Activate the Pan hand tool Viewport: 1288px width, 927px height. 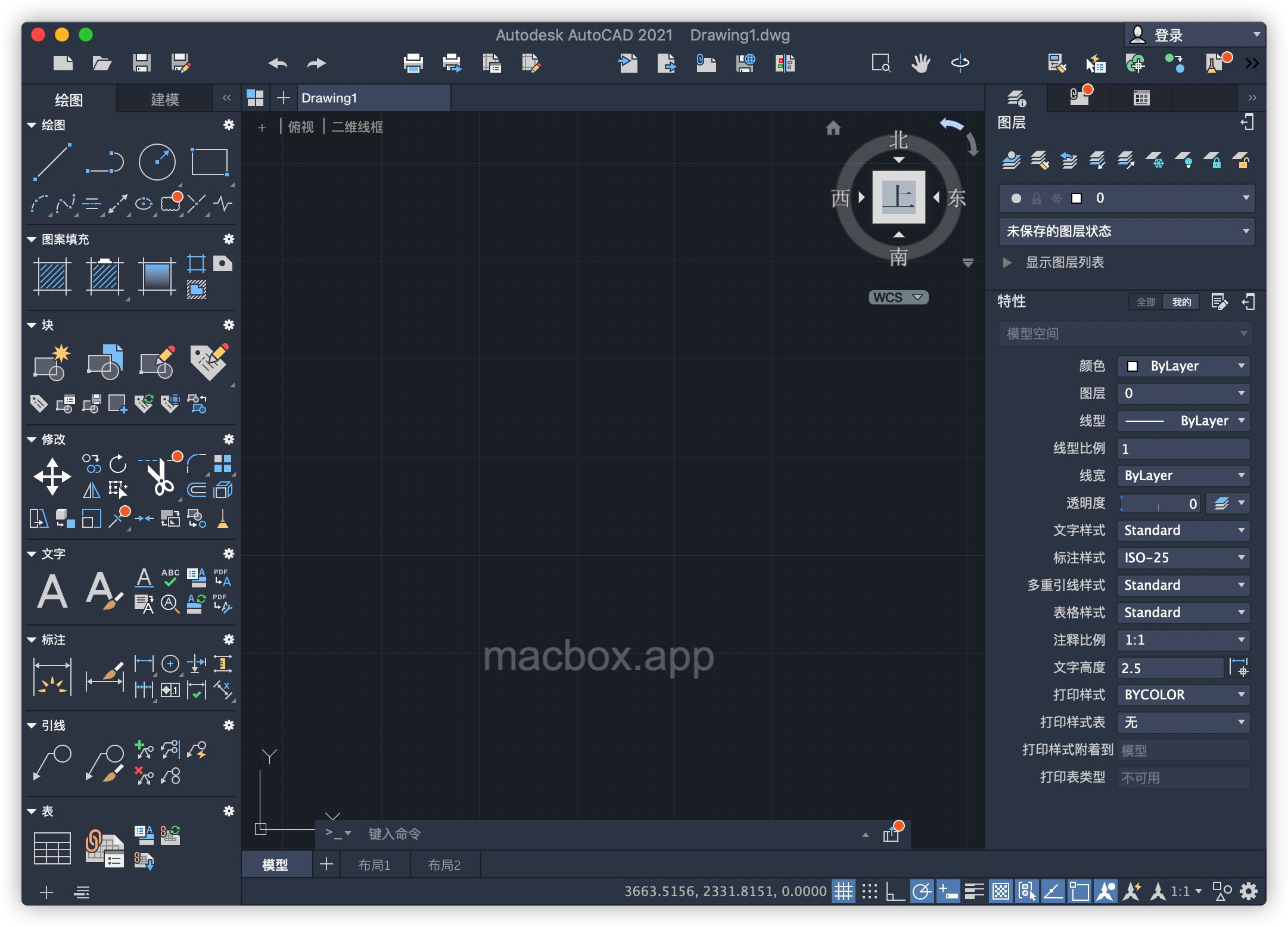920,63
